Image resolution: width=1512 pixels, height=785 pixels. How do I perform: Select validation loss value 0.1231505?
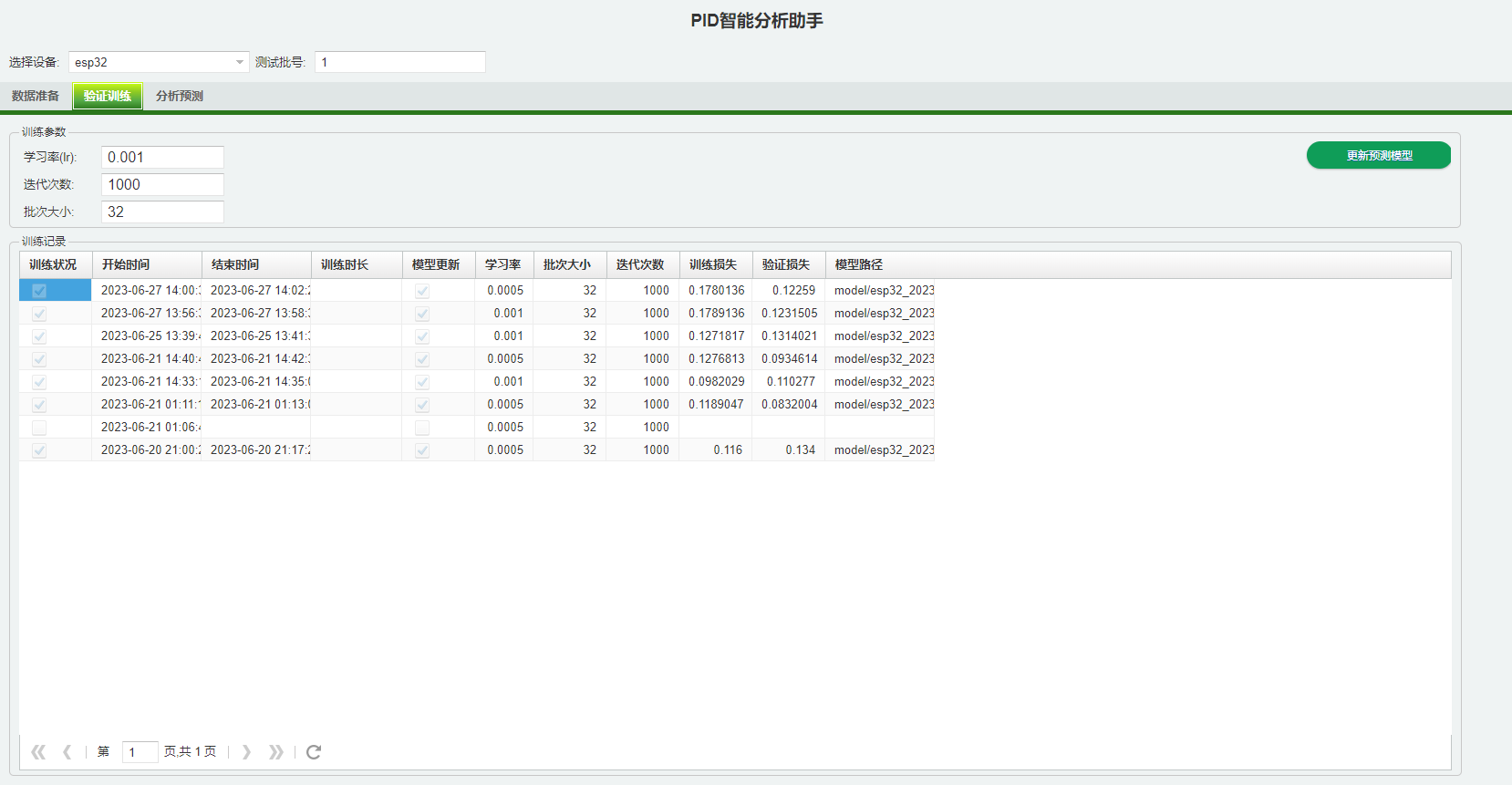pos(789,313)
